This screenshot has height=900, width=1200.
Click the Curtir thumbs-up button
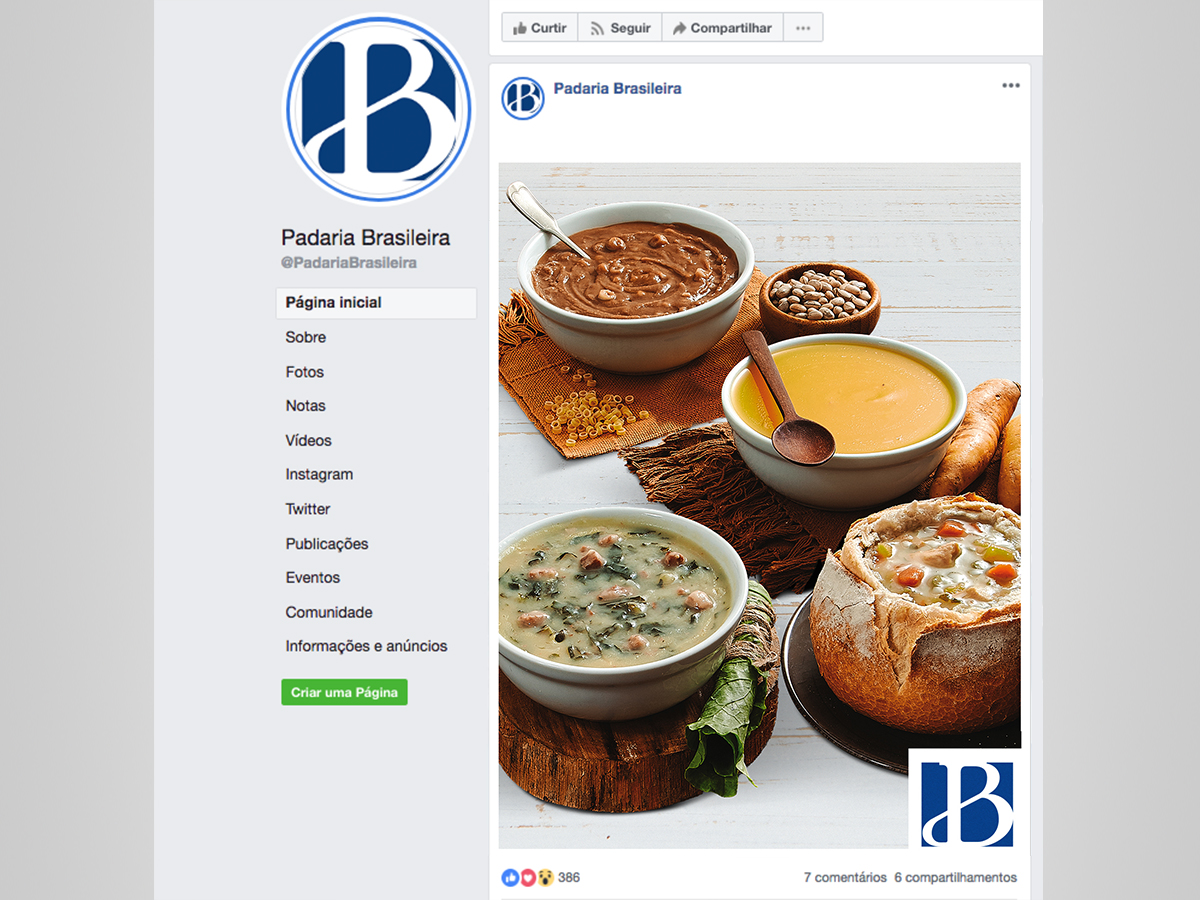540,28
